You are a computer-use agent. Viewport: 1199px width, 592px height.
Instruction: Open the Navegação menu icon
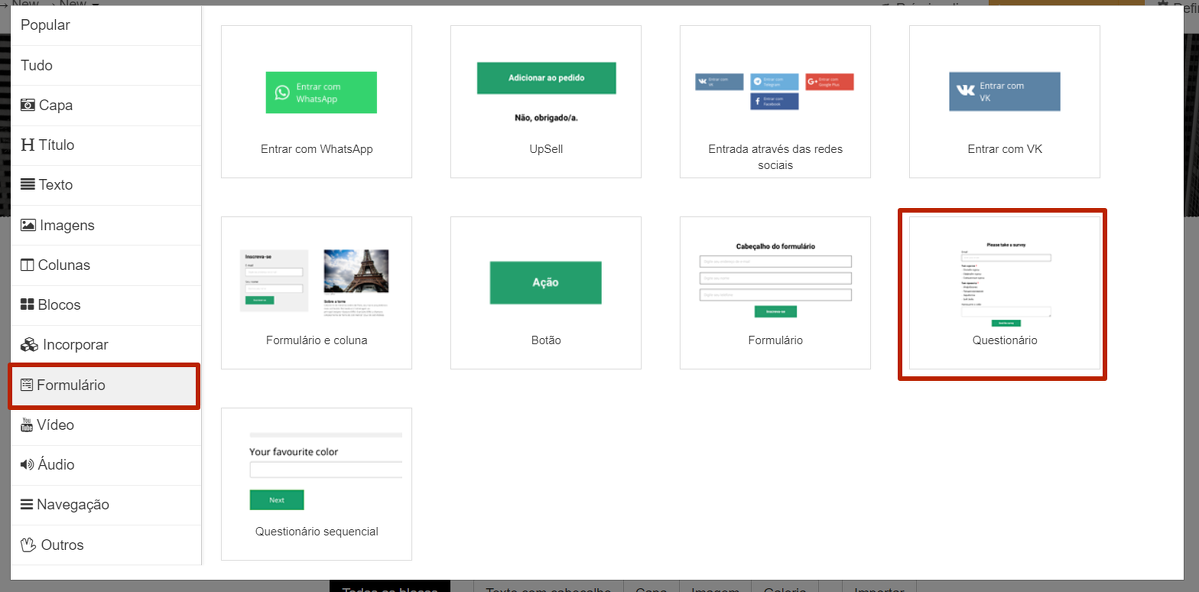pos(27,505)
